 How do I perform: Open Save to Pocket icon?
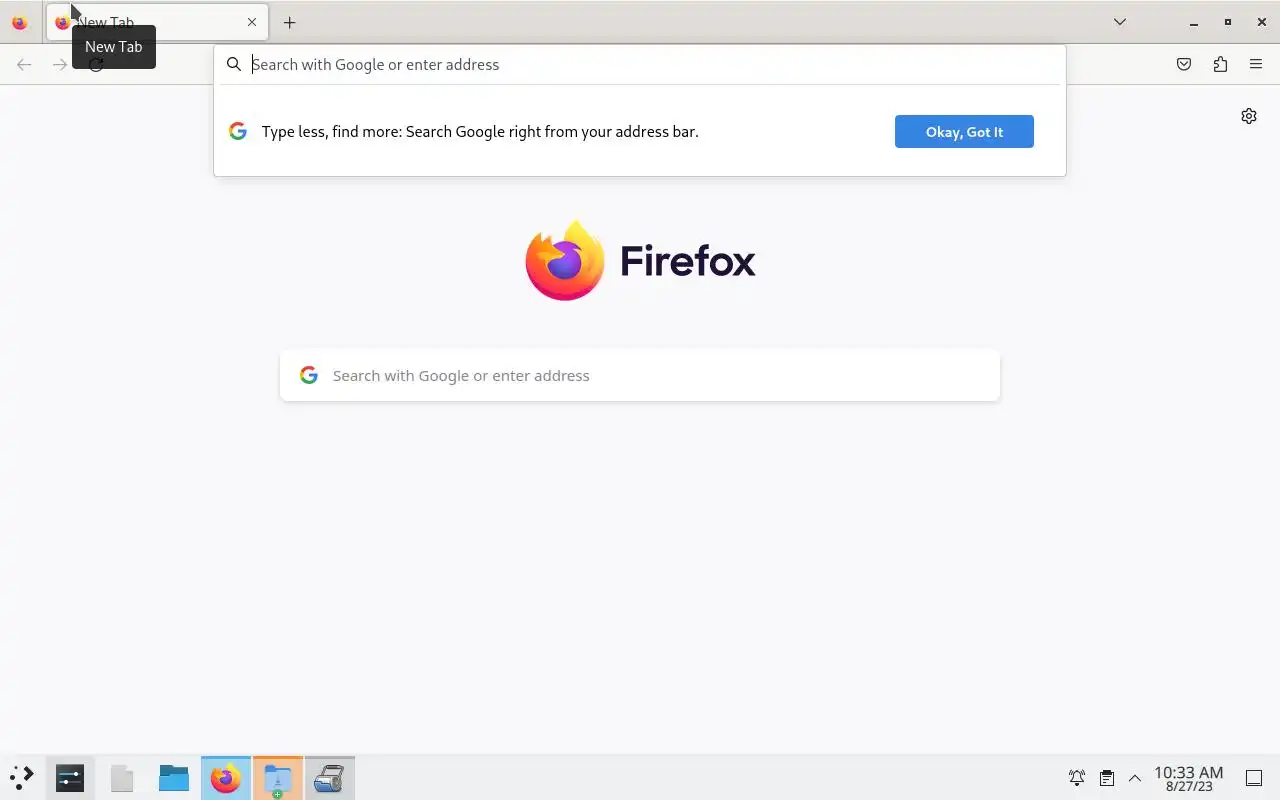tap(1184, 64)
